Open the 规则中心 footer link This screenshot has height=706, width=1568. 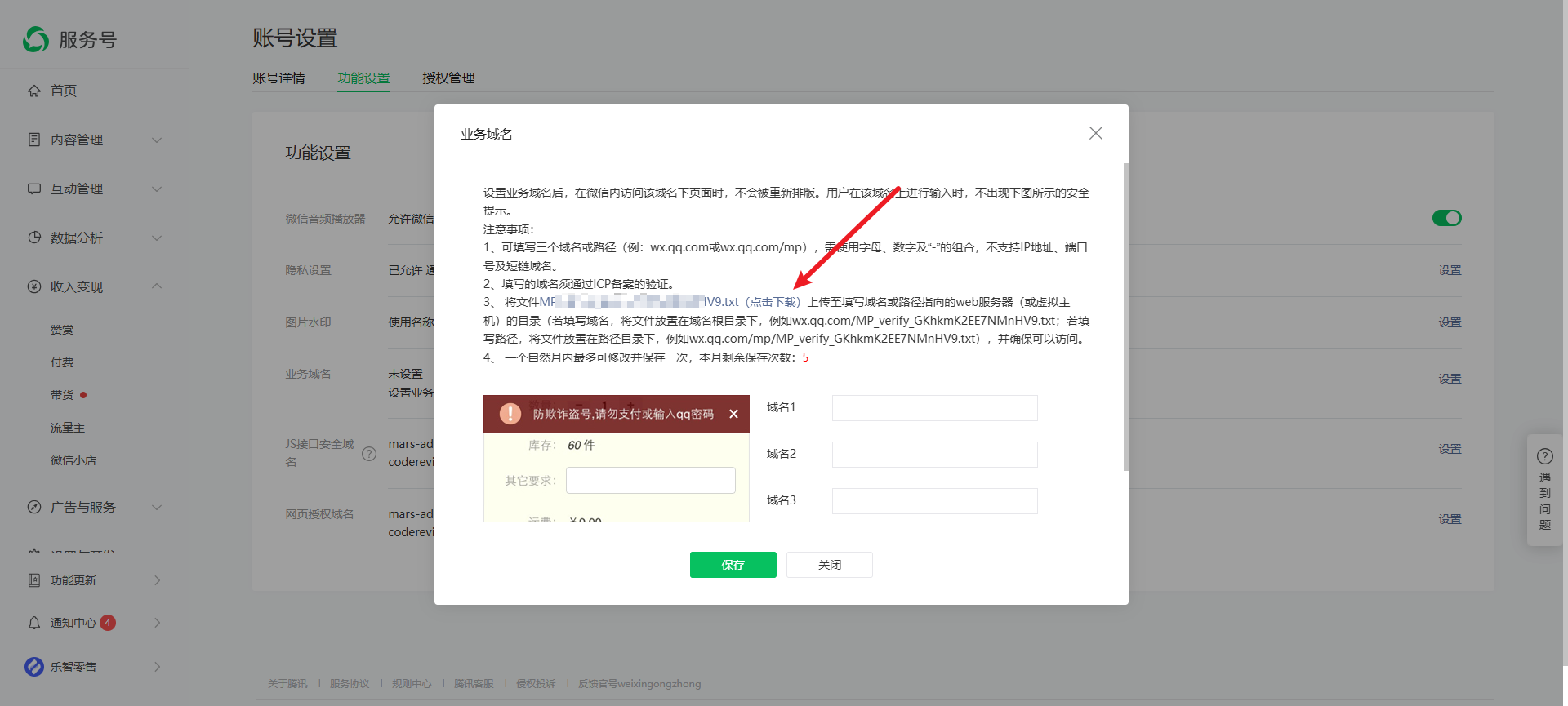[x=412, y=684]
